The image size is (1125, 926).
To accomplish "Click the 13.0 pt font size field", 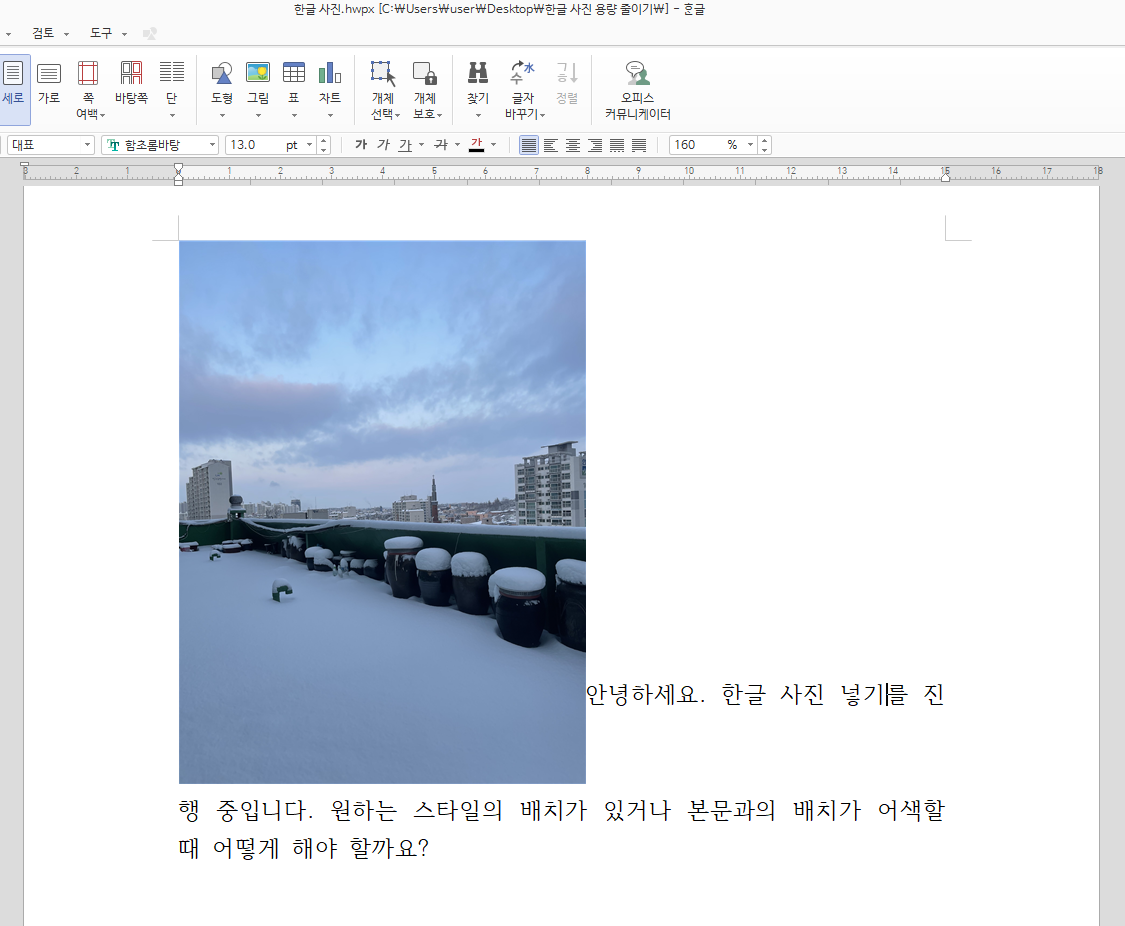I will tap(254, 145).
